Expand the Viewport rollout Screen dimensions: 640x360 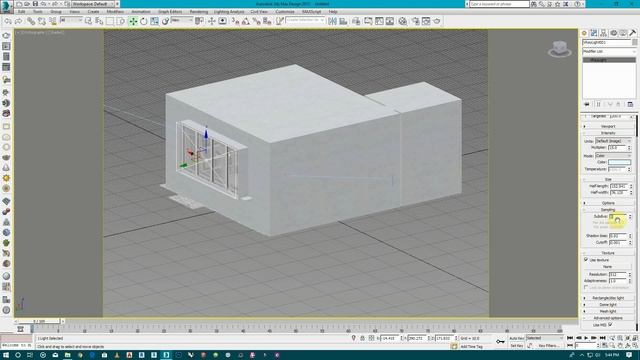coord(608,127)
